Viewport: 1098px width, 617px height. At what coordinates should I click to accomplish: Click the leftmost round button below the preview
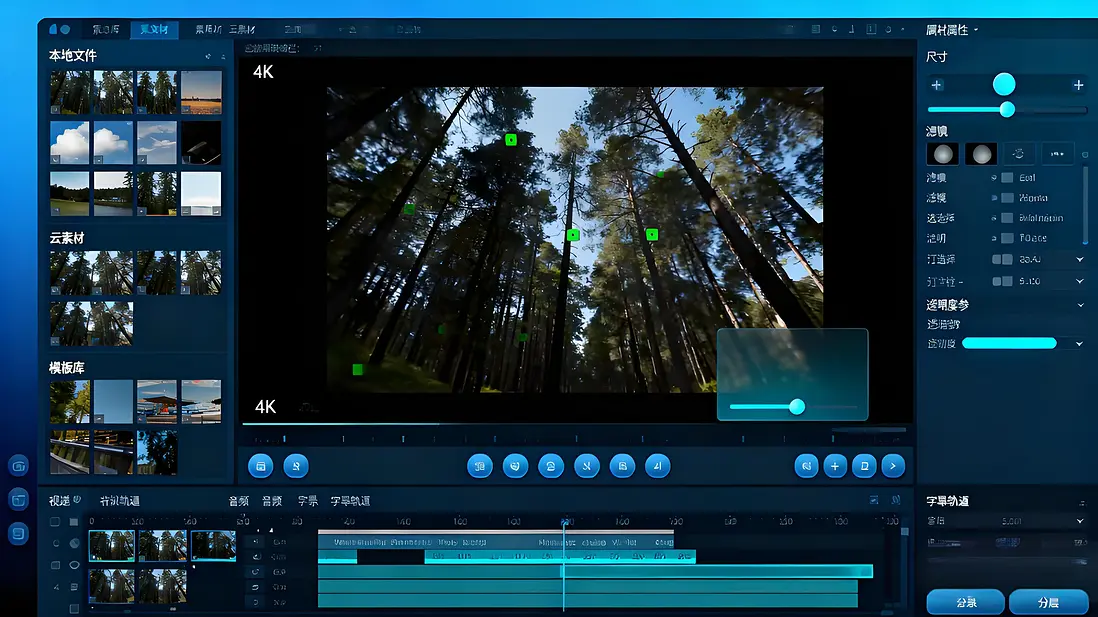[260, 466]
